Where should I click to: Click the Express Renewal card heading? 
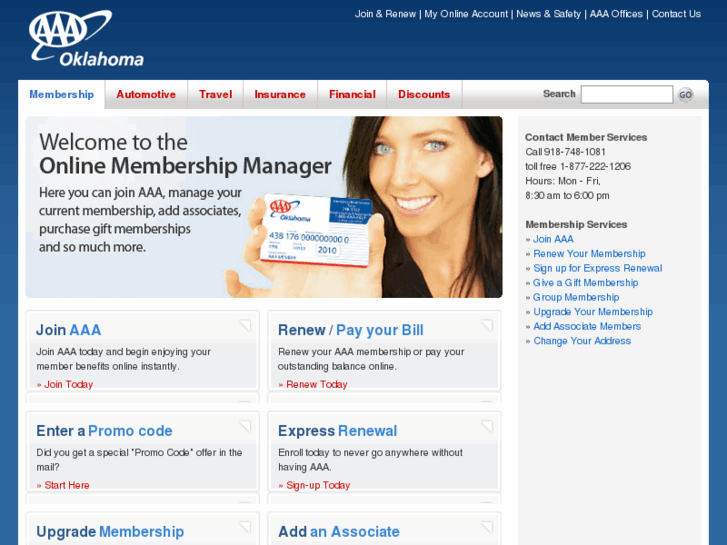point(338,431)
